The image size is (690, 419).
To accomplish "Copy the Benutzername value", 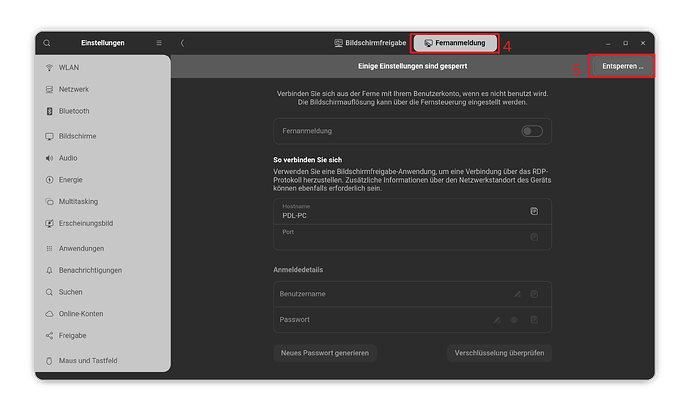I will [x=534, y=294].
